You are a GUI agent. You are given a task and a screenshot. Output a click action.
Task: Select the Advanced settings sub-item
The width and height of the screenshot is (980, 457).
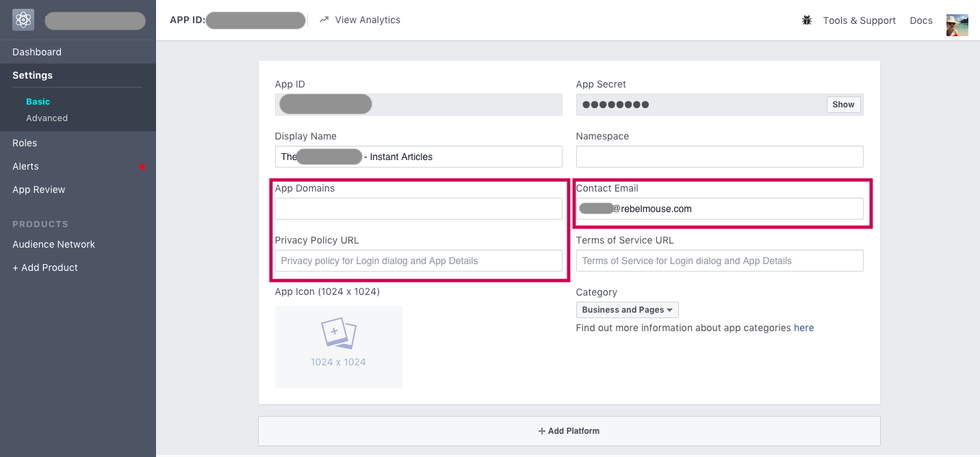click(x=47, y=118)
